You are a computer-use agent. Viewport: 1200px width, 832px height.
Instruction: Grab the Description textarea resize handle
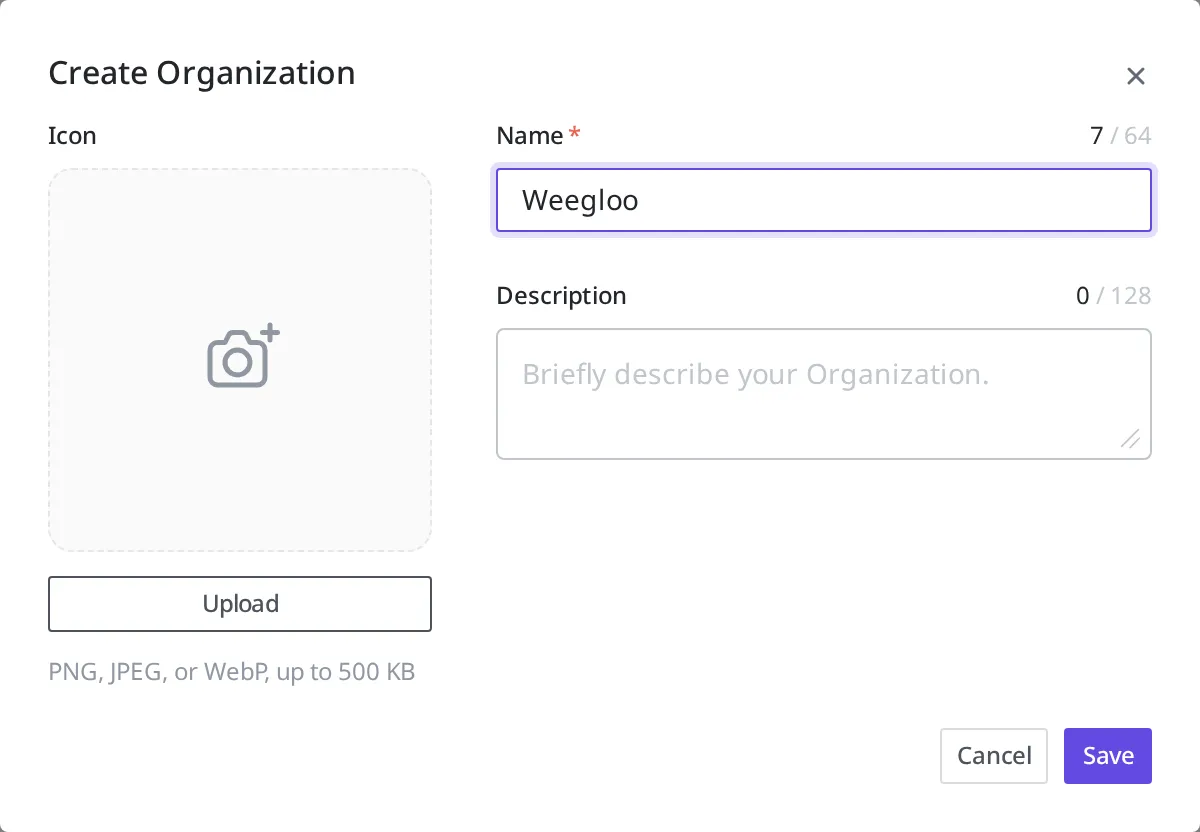tap(1130, 438)
